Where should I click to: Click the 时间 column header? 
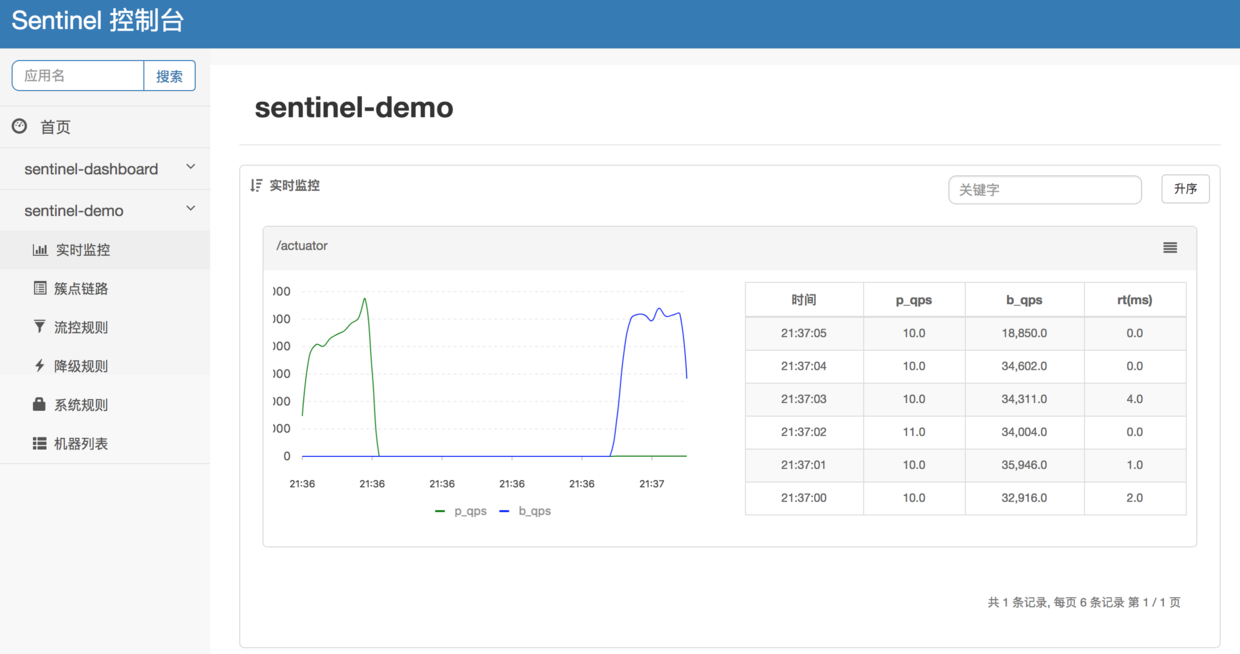point(804,300)
